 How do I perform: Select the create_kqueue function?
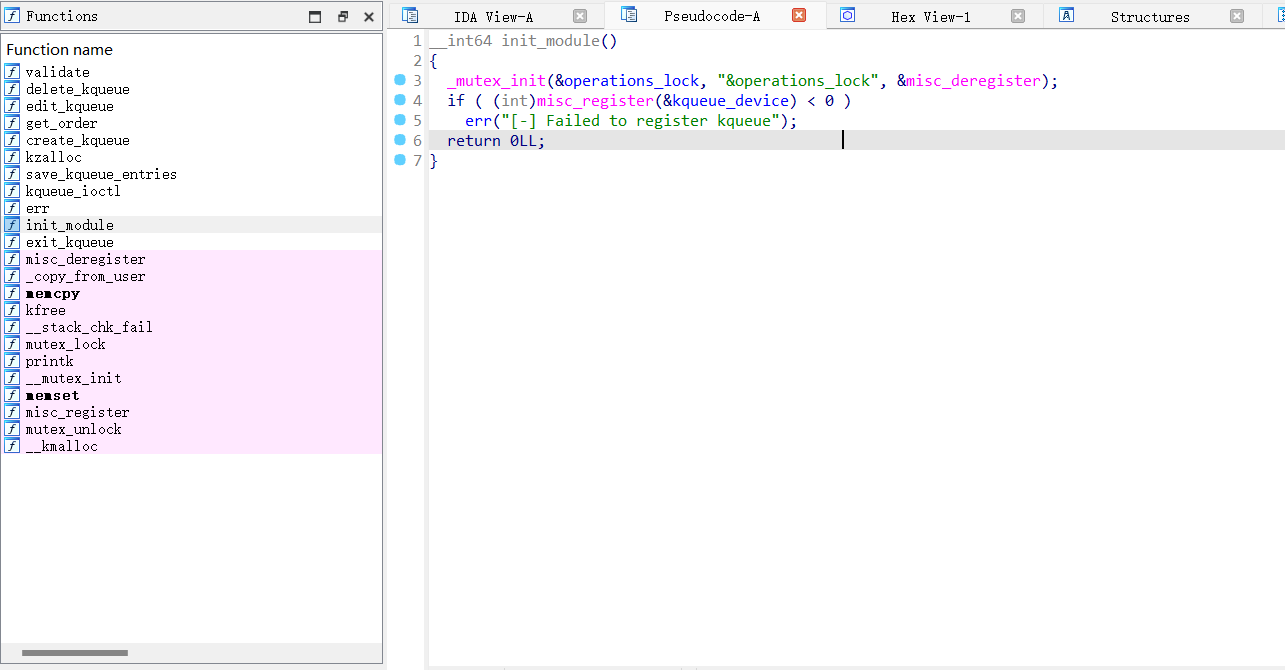(x=78, y=139)
